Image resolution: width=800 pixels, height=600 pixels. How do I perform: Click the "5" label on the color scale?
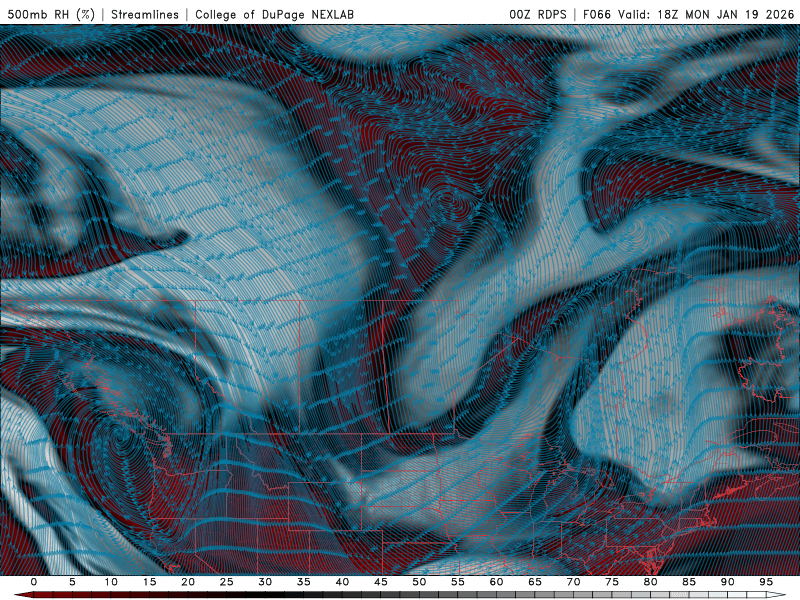coord(72,582)
